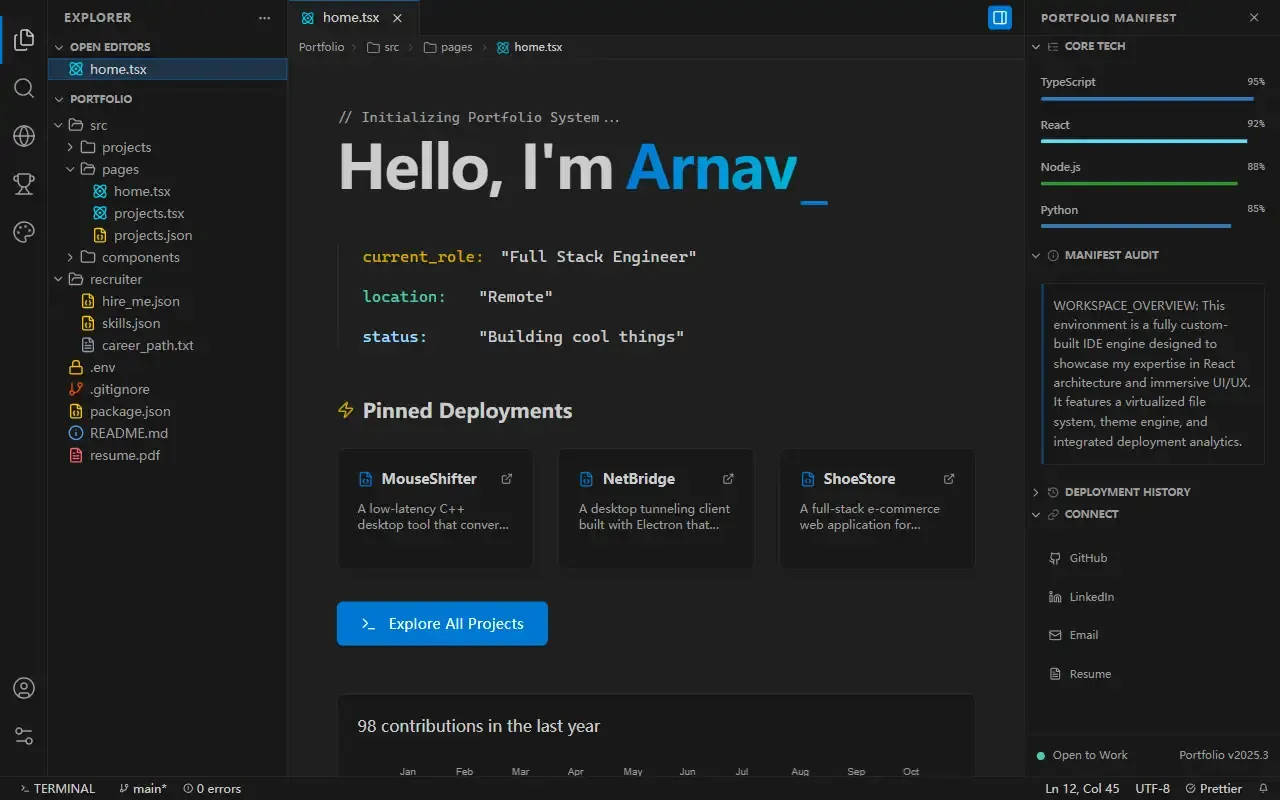Open projects.tsx in the file tree
This screenshot has height=800, width=1280.
click(168, 213)
